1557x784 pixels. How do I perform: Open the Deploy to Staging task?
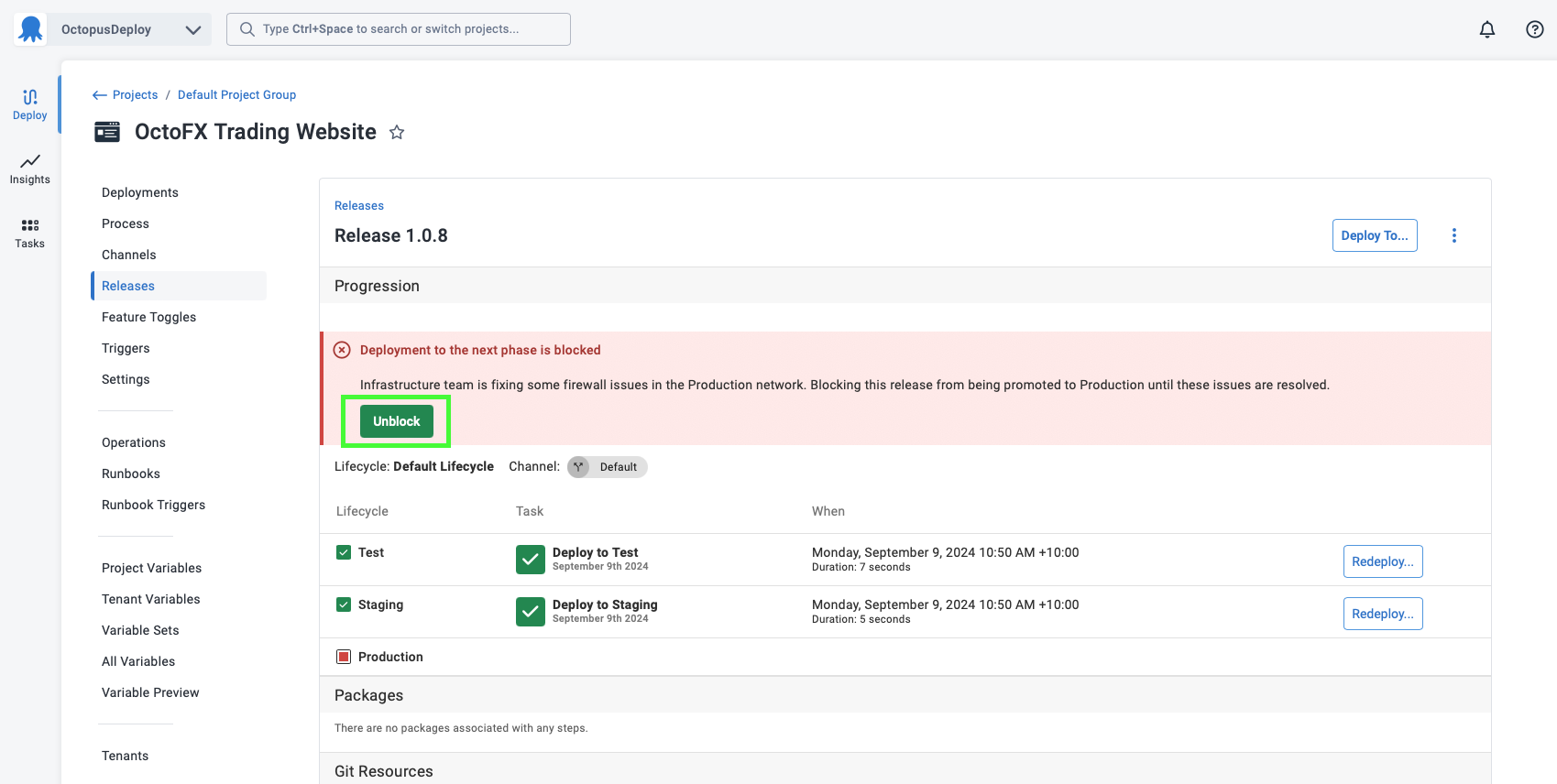pyautogui.click(x=605, y=604)
